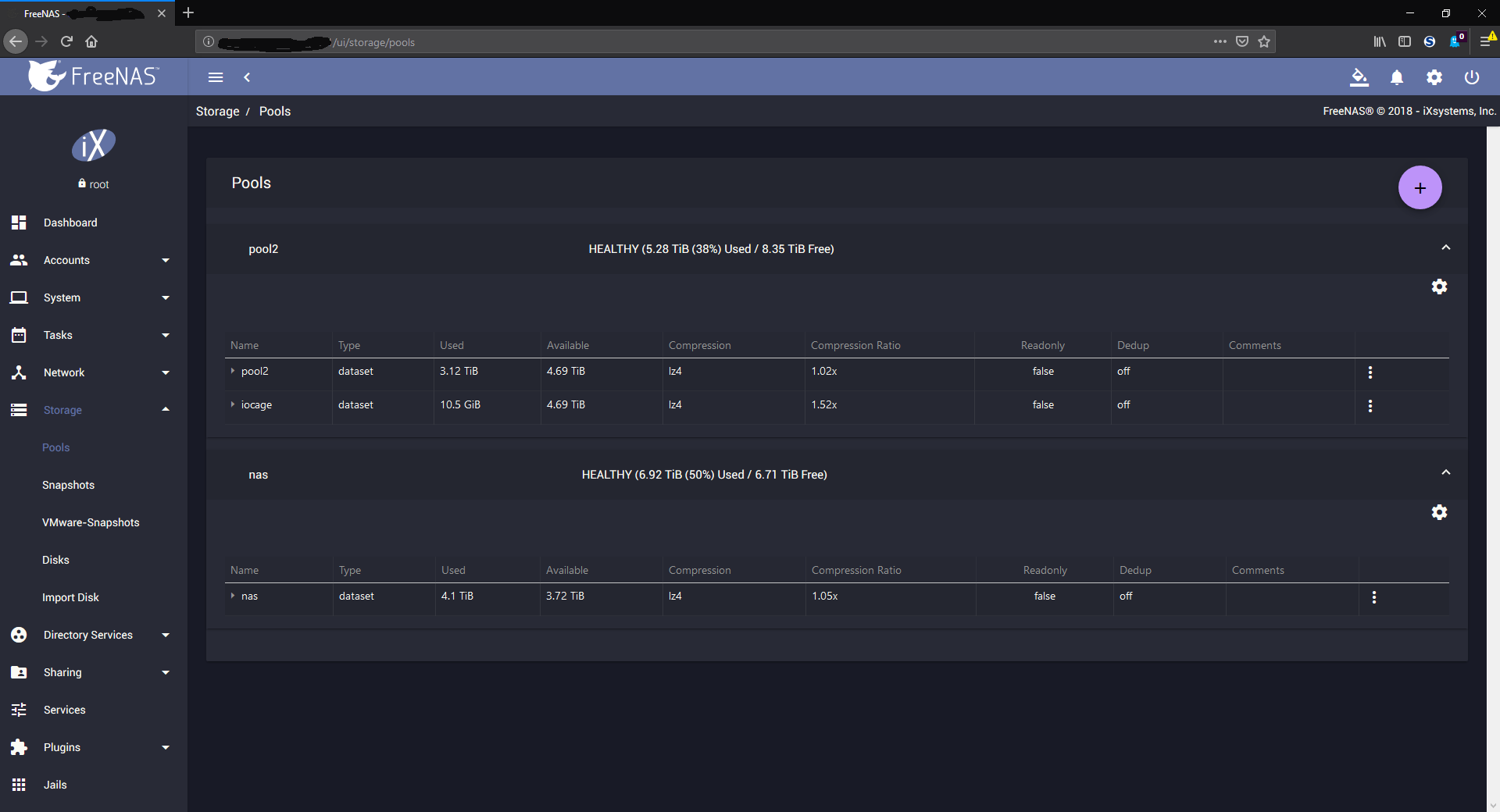Expand the iocage dataset row

[x=233, y=404]
